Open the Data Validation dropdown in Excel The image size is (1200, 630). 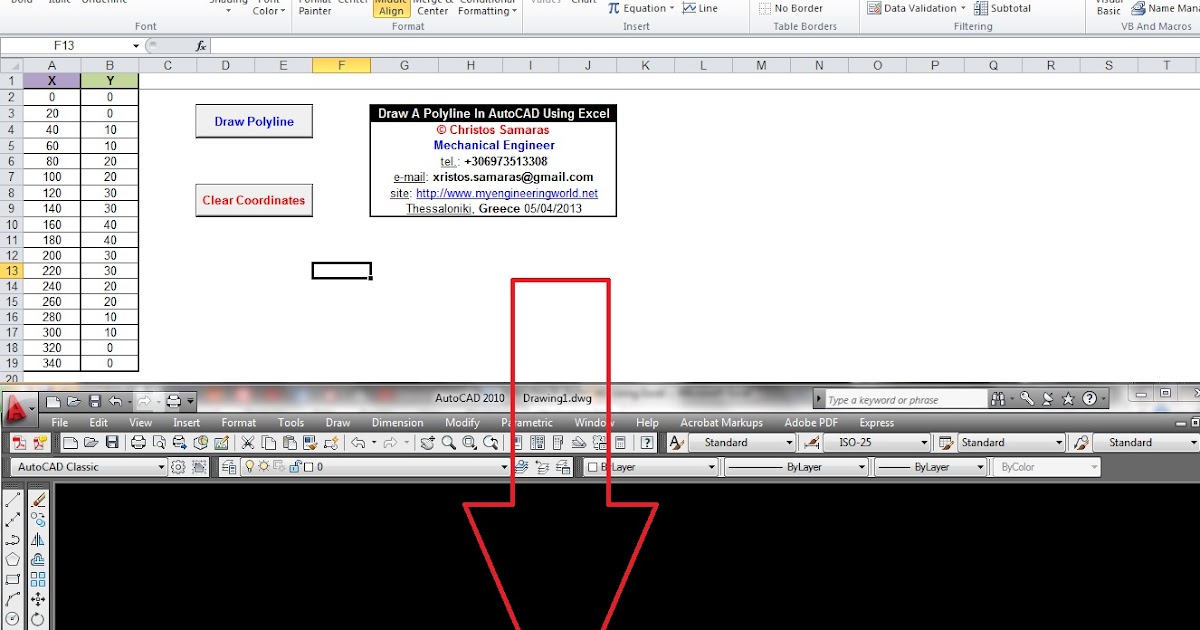[x=963, y=8]
